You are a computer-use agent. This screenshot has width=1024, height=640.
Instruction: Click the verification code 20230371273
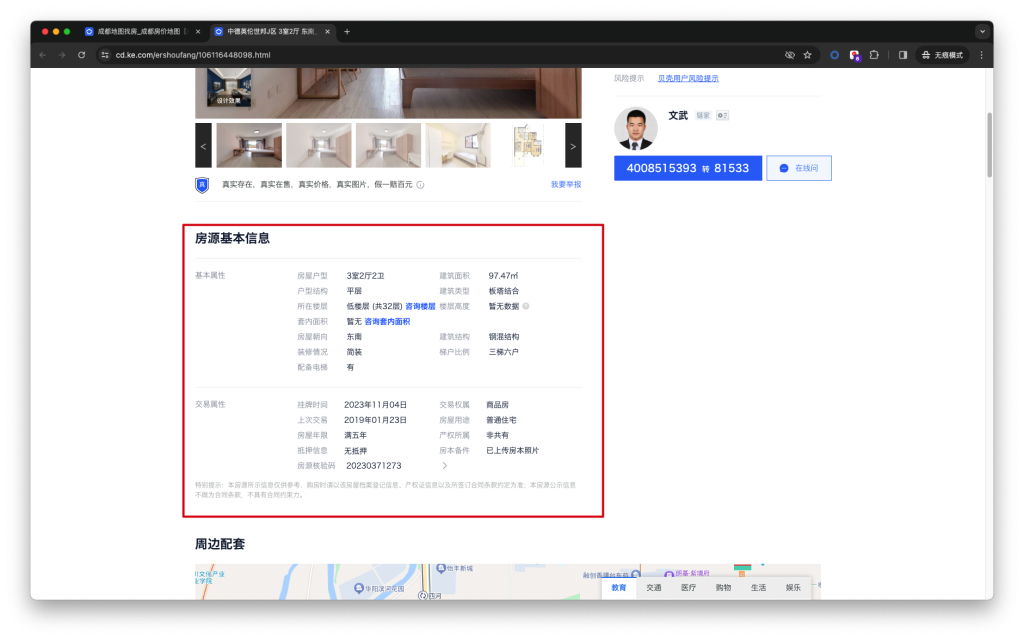click(x=374, y=466)
